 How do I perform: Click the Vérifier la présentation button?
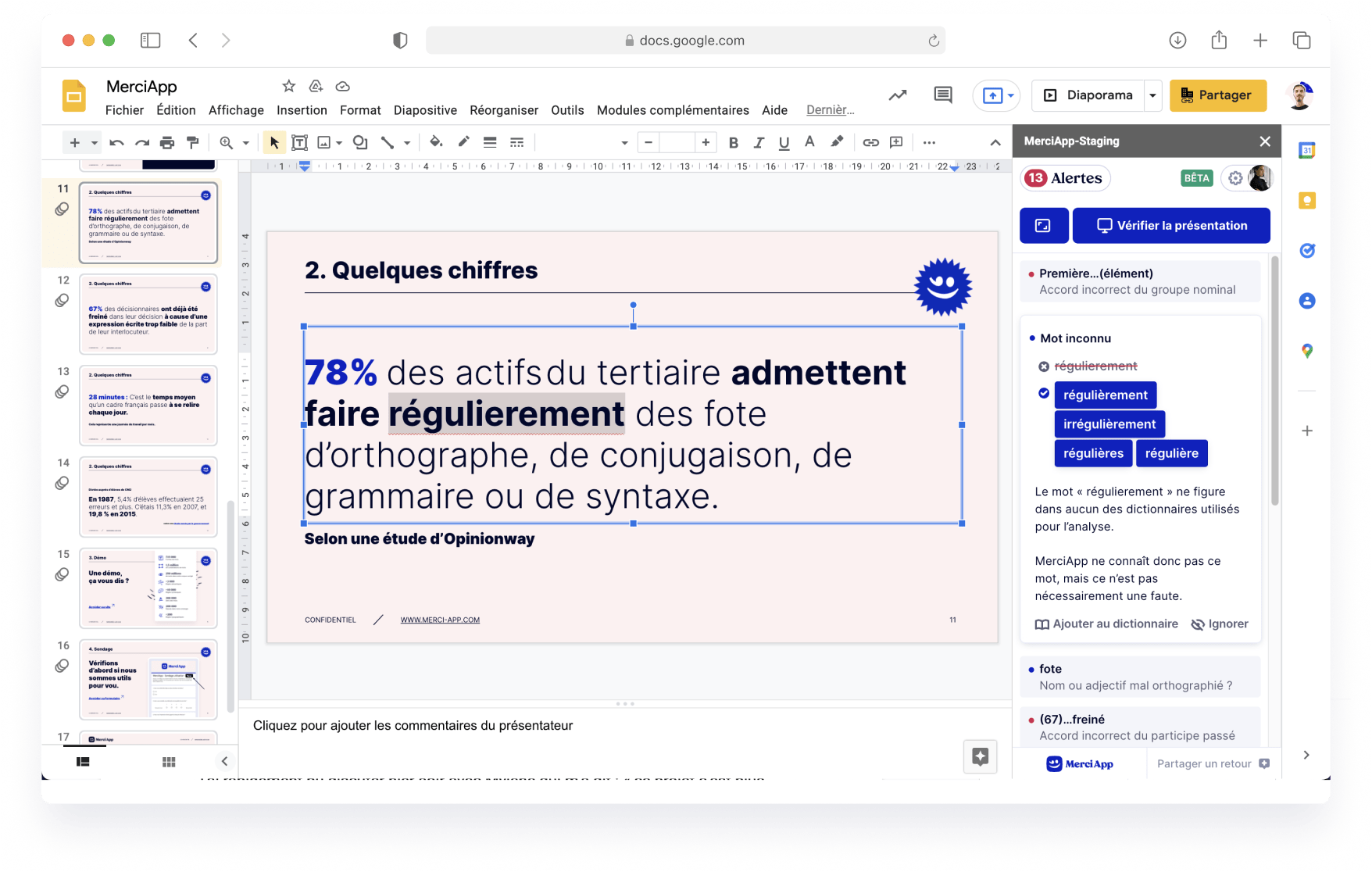(x=1170, y=225)
